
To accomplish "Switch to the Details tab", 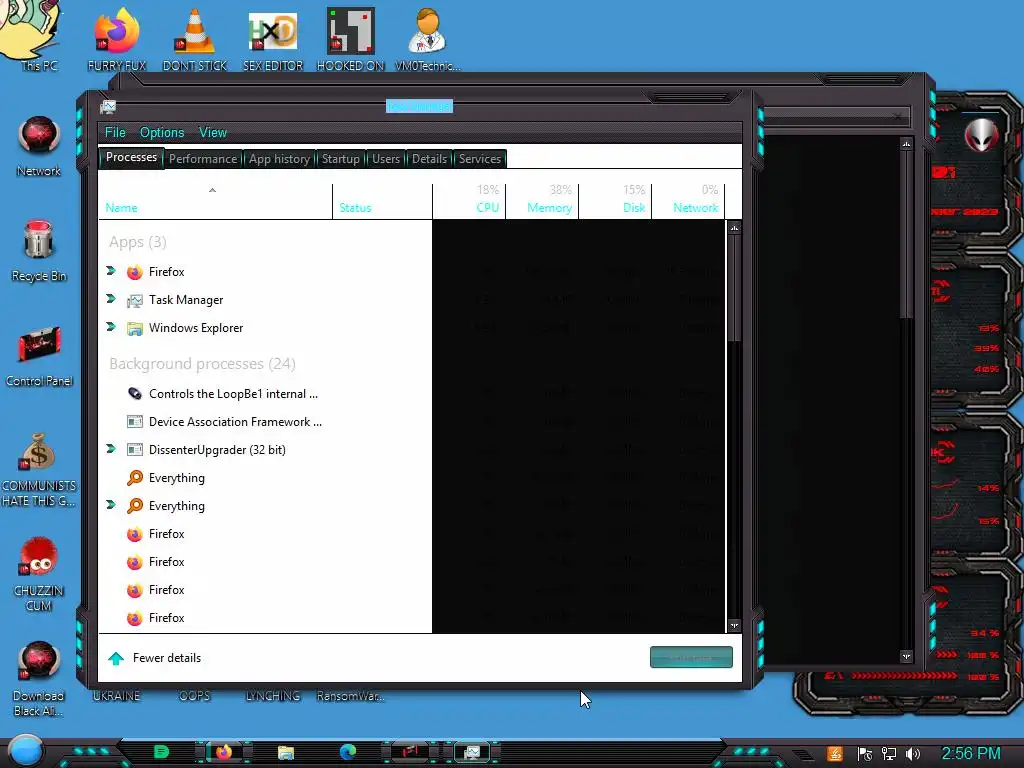I will point(429,159).
